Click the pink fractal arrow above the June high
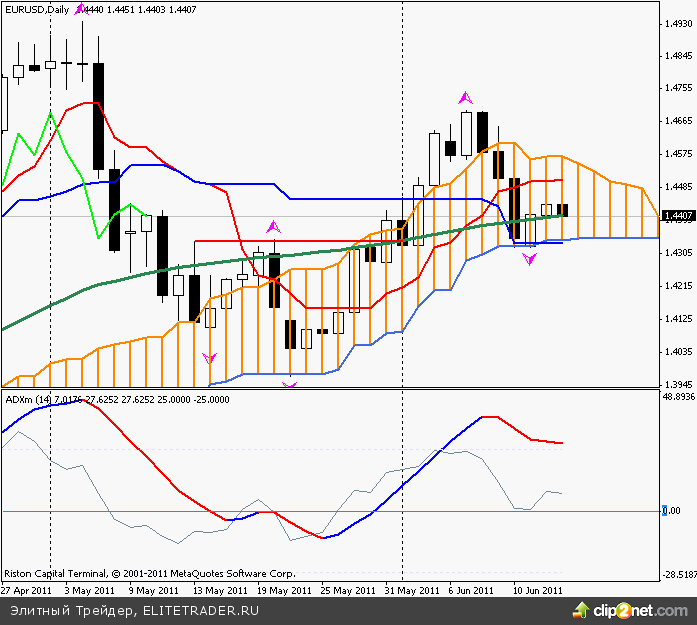Screen dimensions: 697x625 point(465,98)
